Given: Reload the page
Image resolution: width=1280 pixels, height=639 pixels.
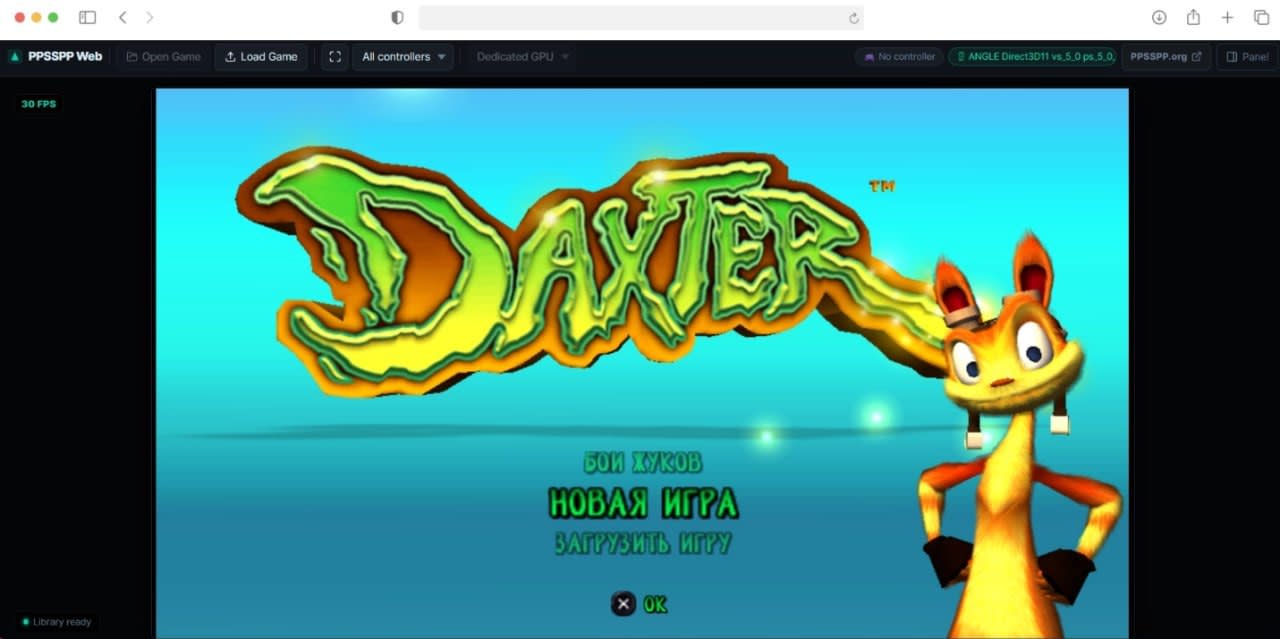Looking at the screenshot, I should [x=853, y=18].
